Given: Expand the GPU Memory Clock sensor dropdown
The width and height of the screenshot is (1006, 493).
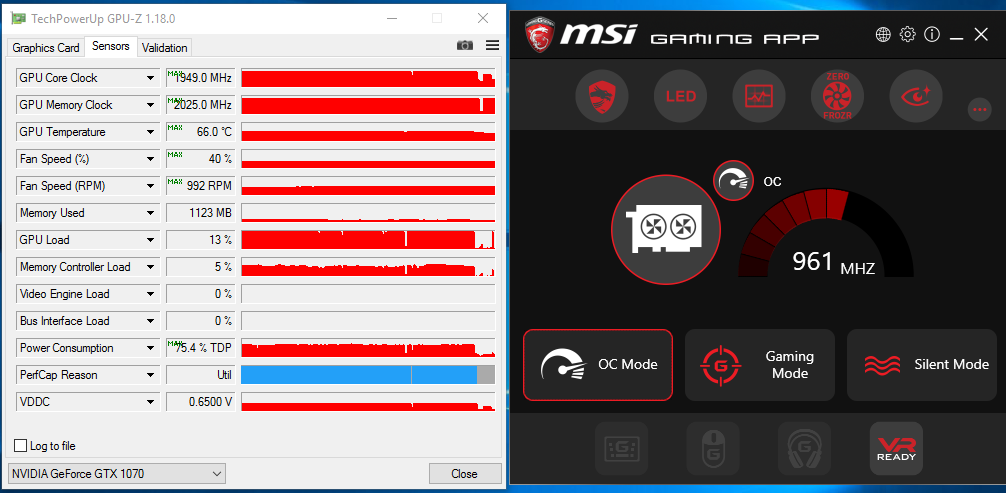Looking at the screenshot, I should pos(151,105).
